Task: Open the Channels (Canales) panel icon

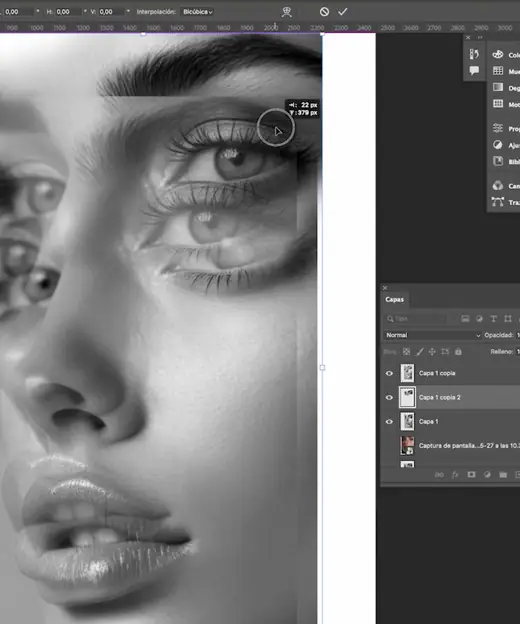Action: tap(498, 185)
